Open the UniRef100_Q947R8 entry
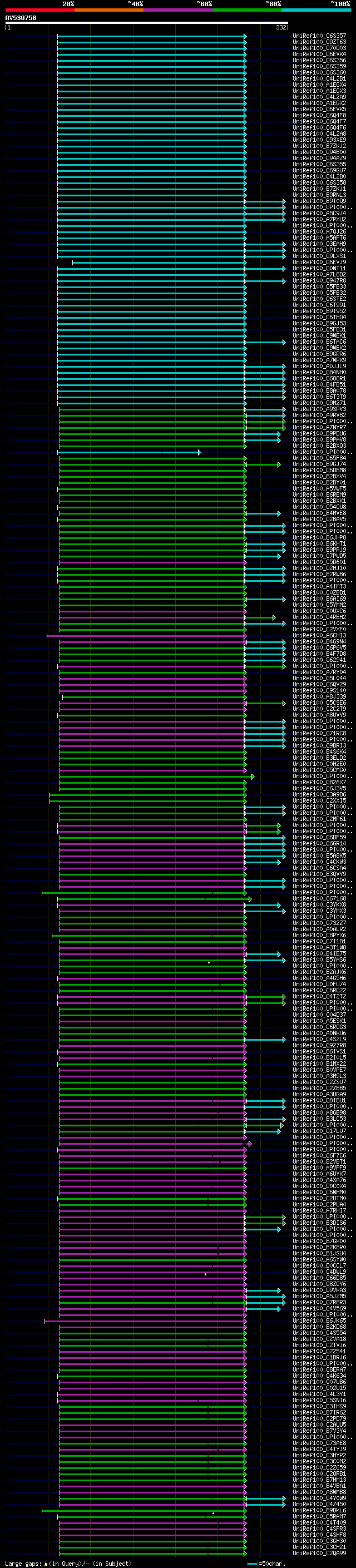Viewport: 356px width, 1568px height. tap(319, 280)
